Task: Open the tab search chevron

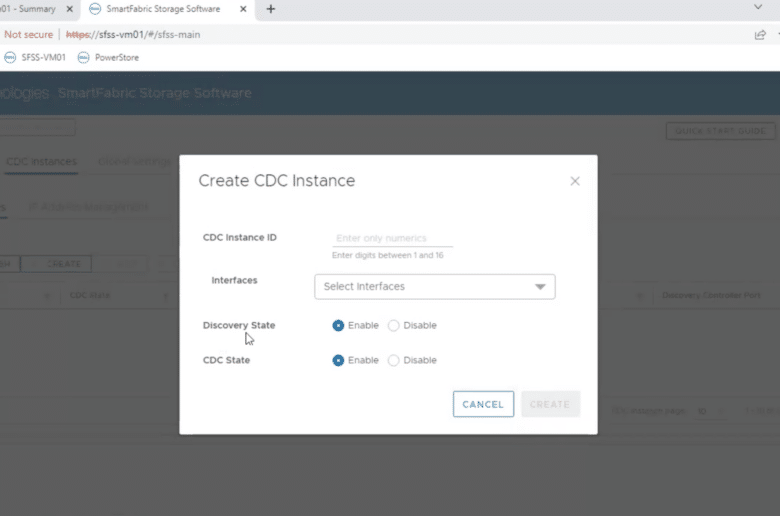Action: pos(758,7)
